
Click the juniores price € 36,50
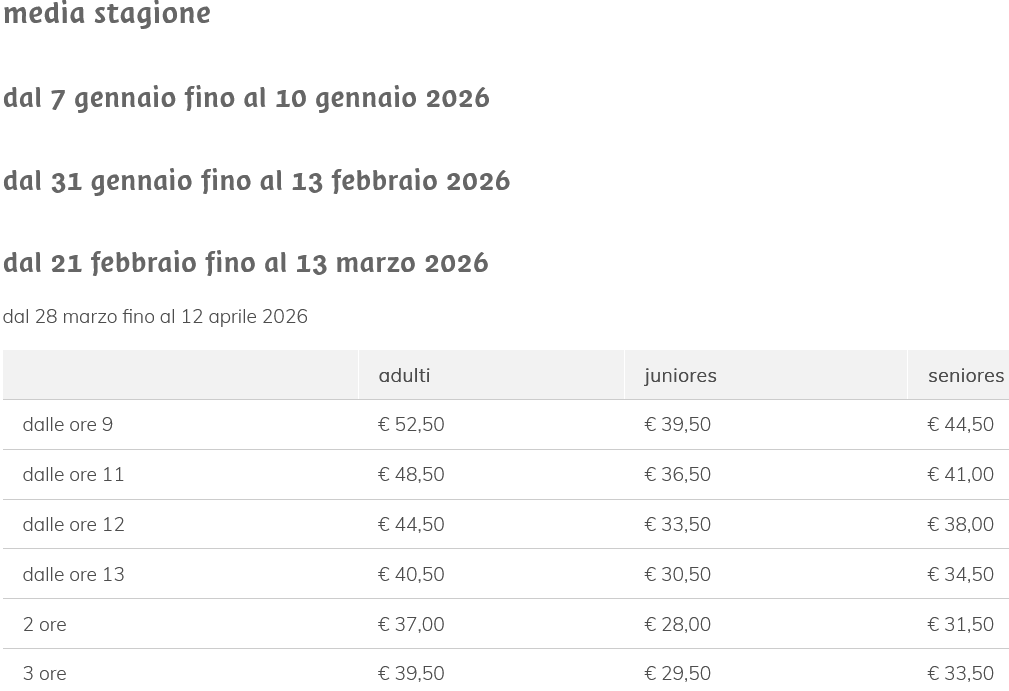coord(677,474)
